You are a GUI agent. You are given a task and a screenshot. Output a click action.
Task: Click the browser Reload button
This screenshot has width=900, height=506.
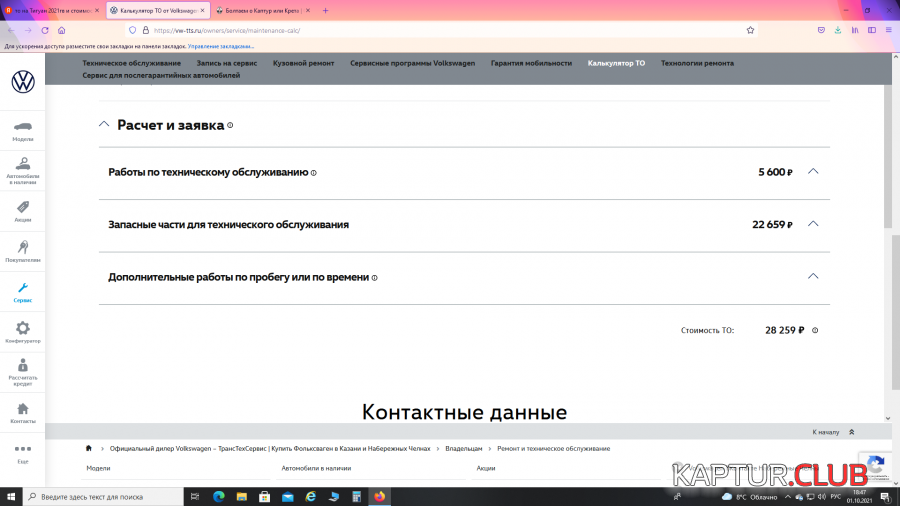(x=45, y=30)
